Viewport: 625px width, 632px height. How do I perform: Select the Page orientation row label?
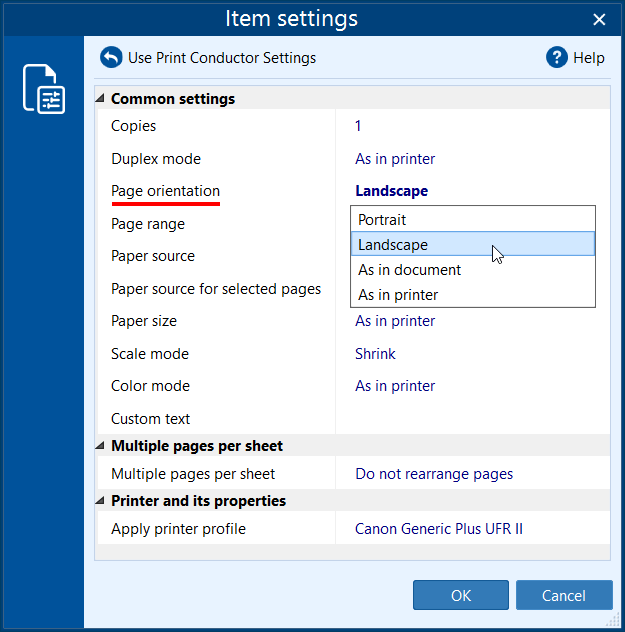(x=165, y=191)
